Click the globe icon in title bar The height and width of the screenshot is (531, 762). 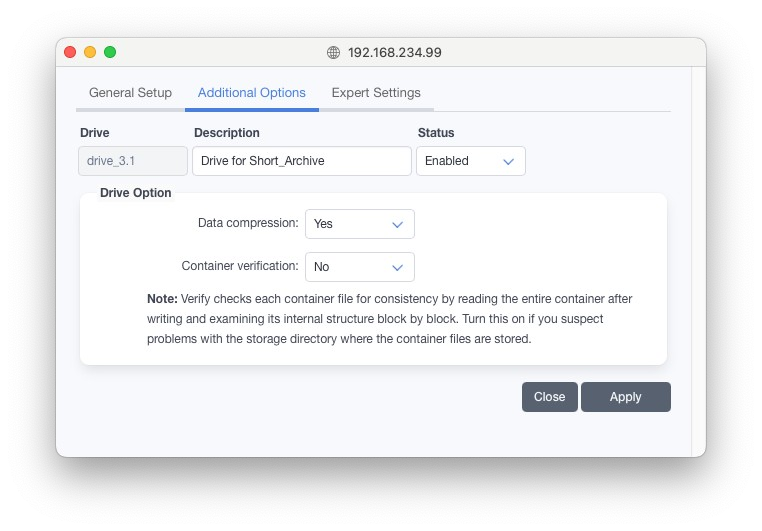[x=334, y=53]
